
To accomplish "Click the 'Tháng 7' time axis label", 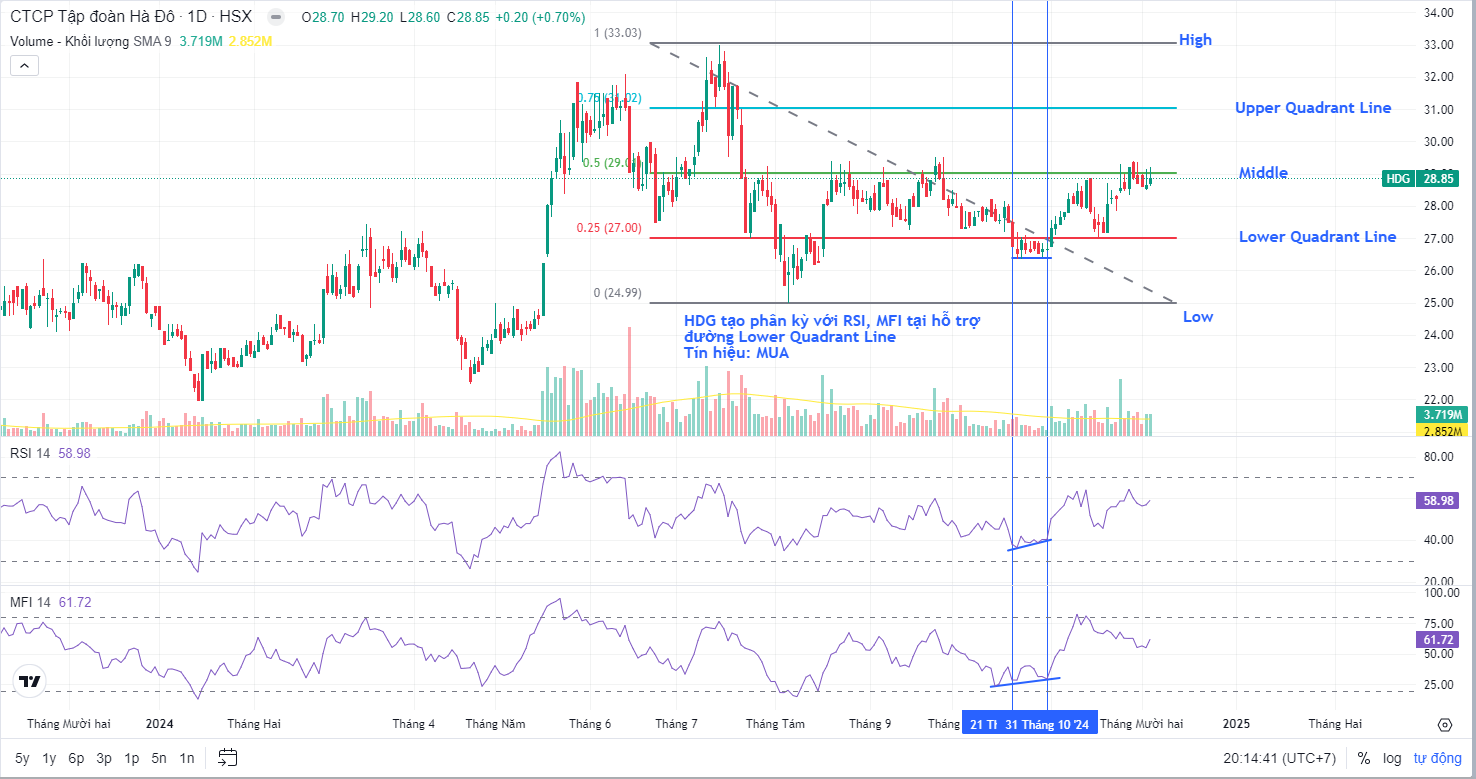I will (x=675, y=724).
